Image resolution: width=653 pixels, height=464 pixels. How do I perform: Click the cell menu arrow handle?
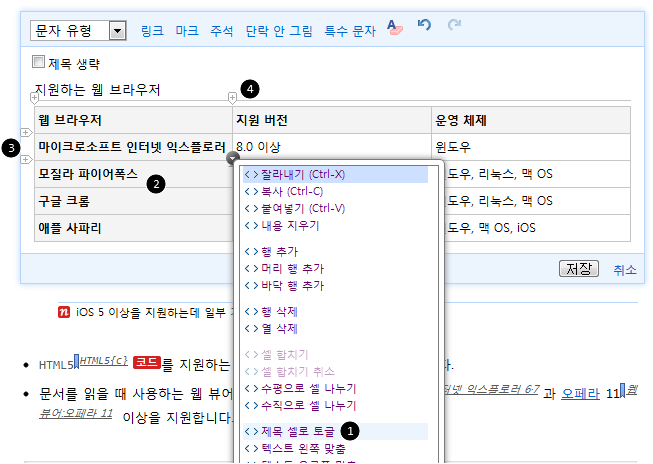point(233,158)
